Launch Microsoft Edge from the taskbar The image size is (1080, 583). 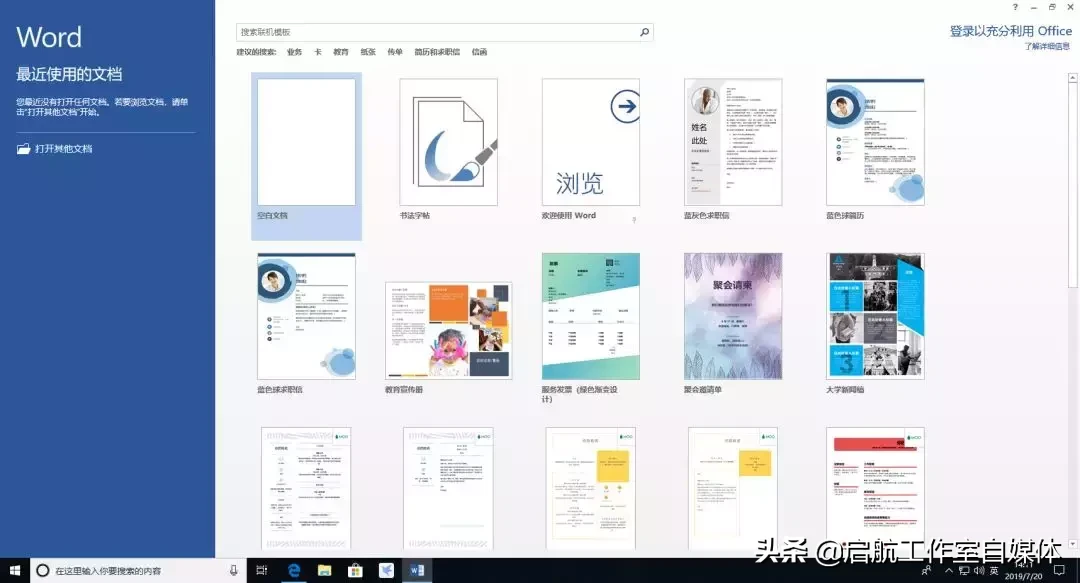293,570
